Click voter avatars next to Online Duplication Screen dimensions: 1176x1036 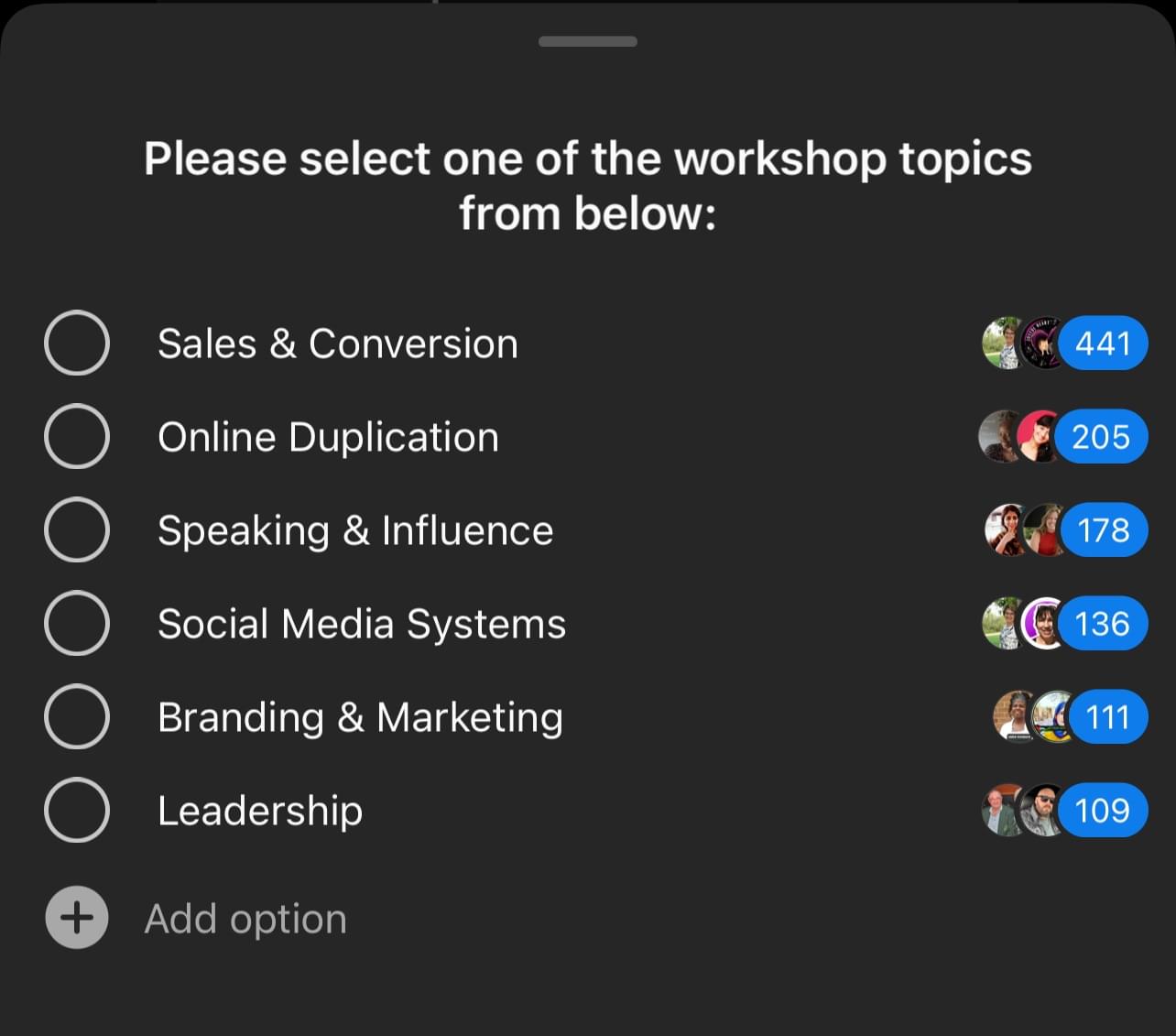point(1018,437)
